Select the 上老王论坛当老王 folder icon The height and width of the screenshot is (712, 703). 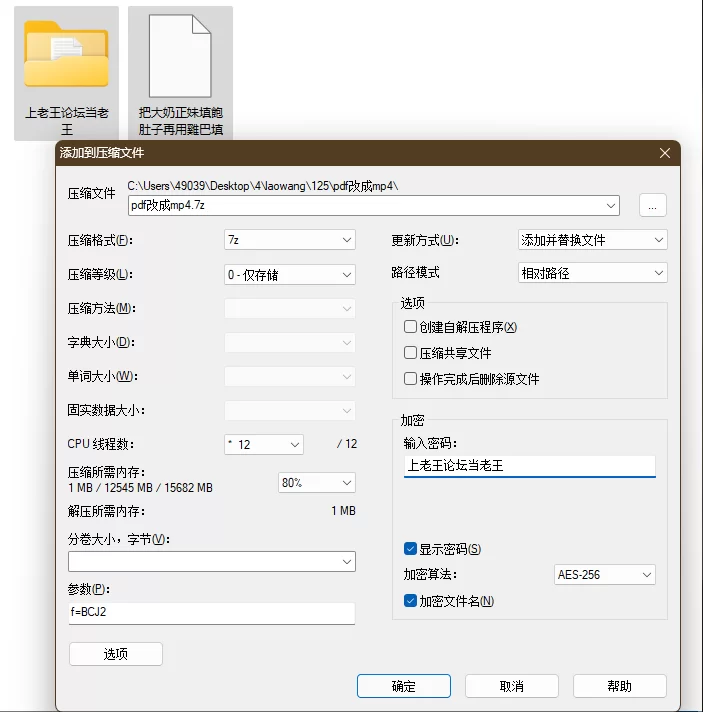pyautogui.click(x=66, y=54)
